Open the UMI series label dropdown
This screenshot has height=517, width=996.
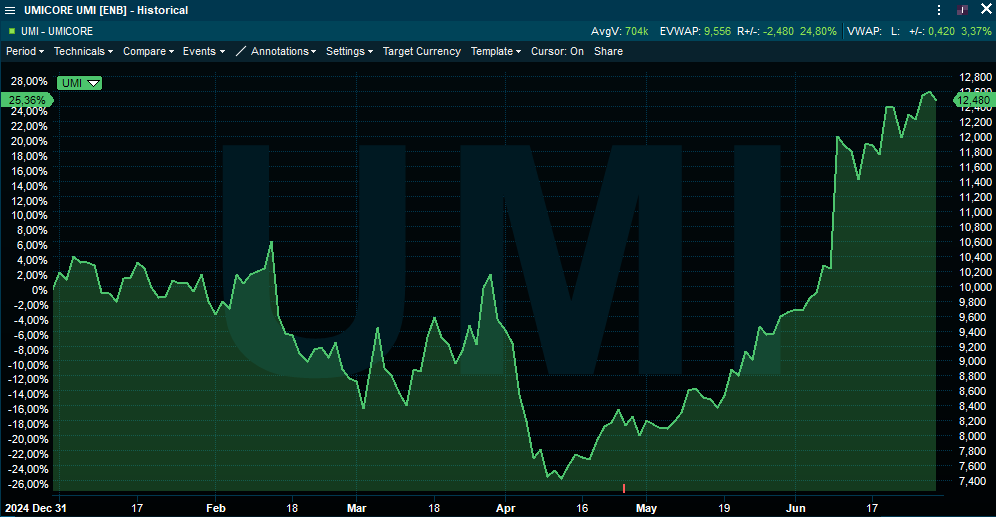tap(79, 83)
